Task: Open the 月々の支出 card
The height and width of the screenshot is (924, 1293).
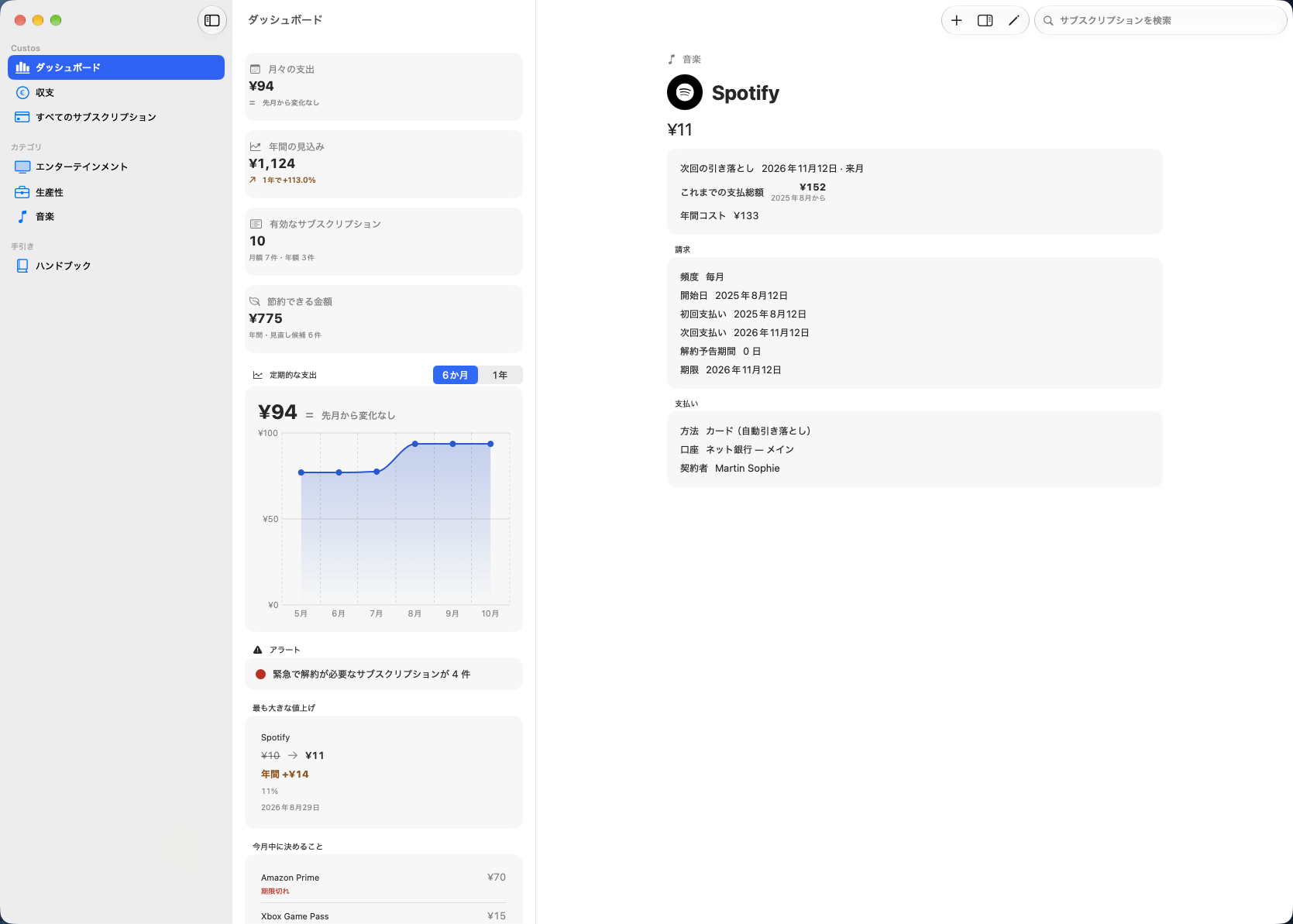Action: coord(383,87)
